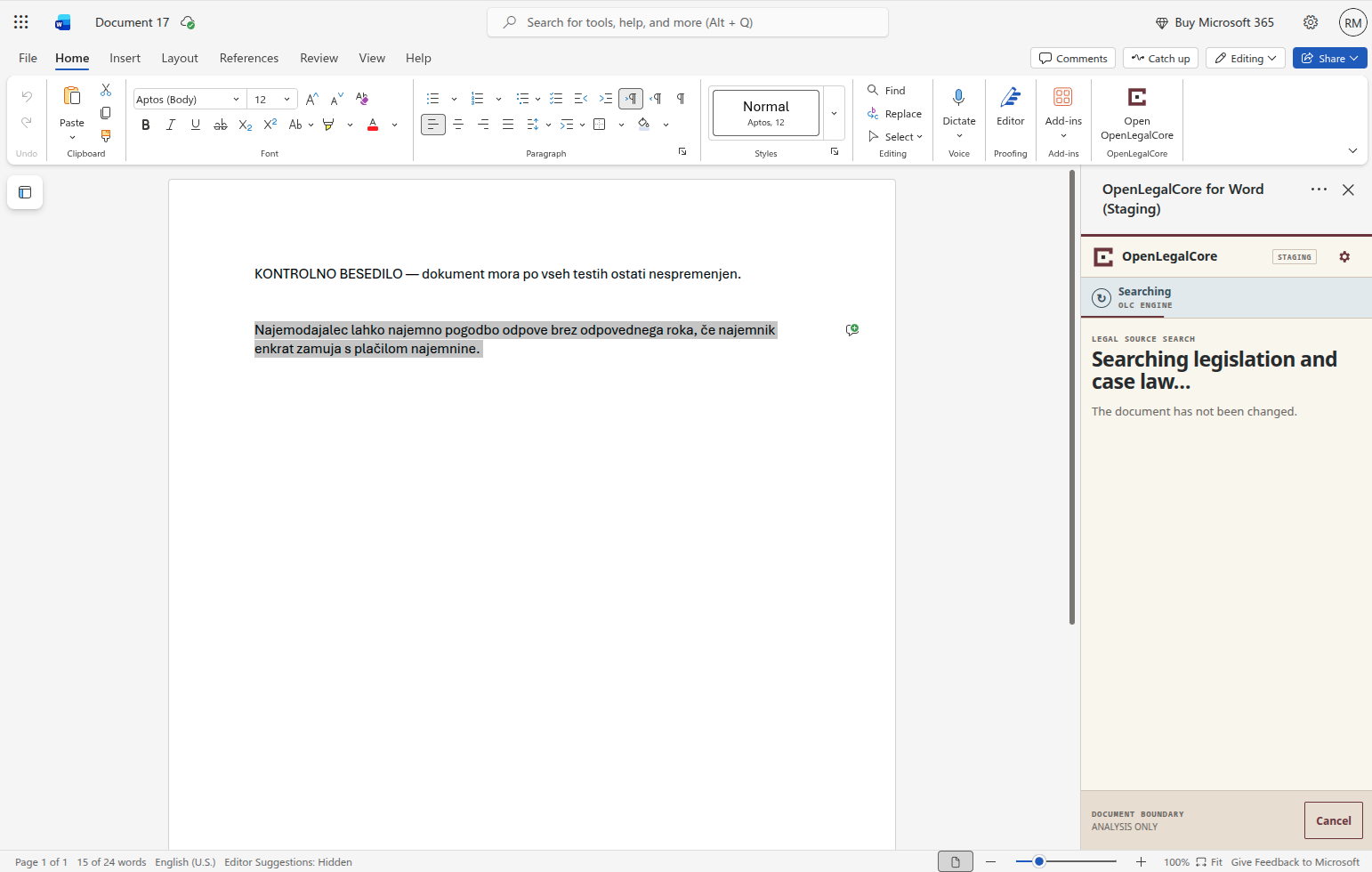
Task: Click the Copy icon
Action: tap(106, 113)
